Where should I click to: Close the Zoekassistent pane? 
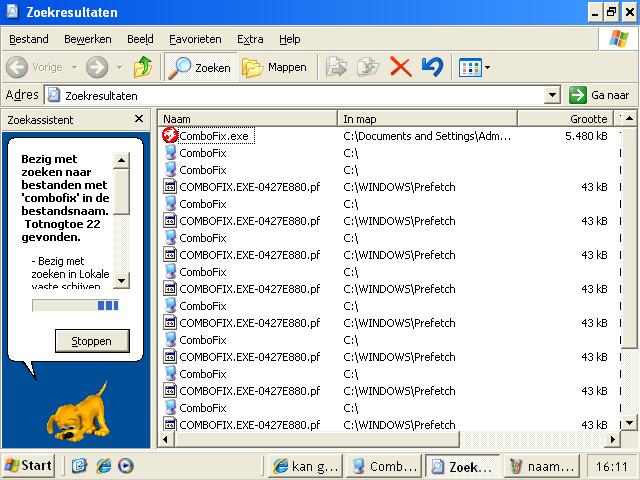tap(139, 119)
